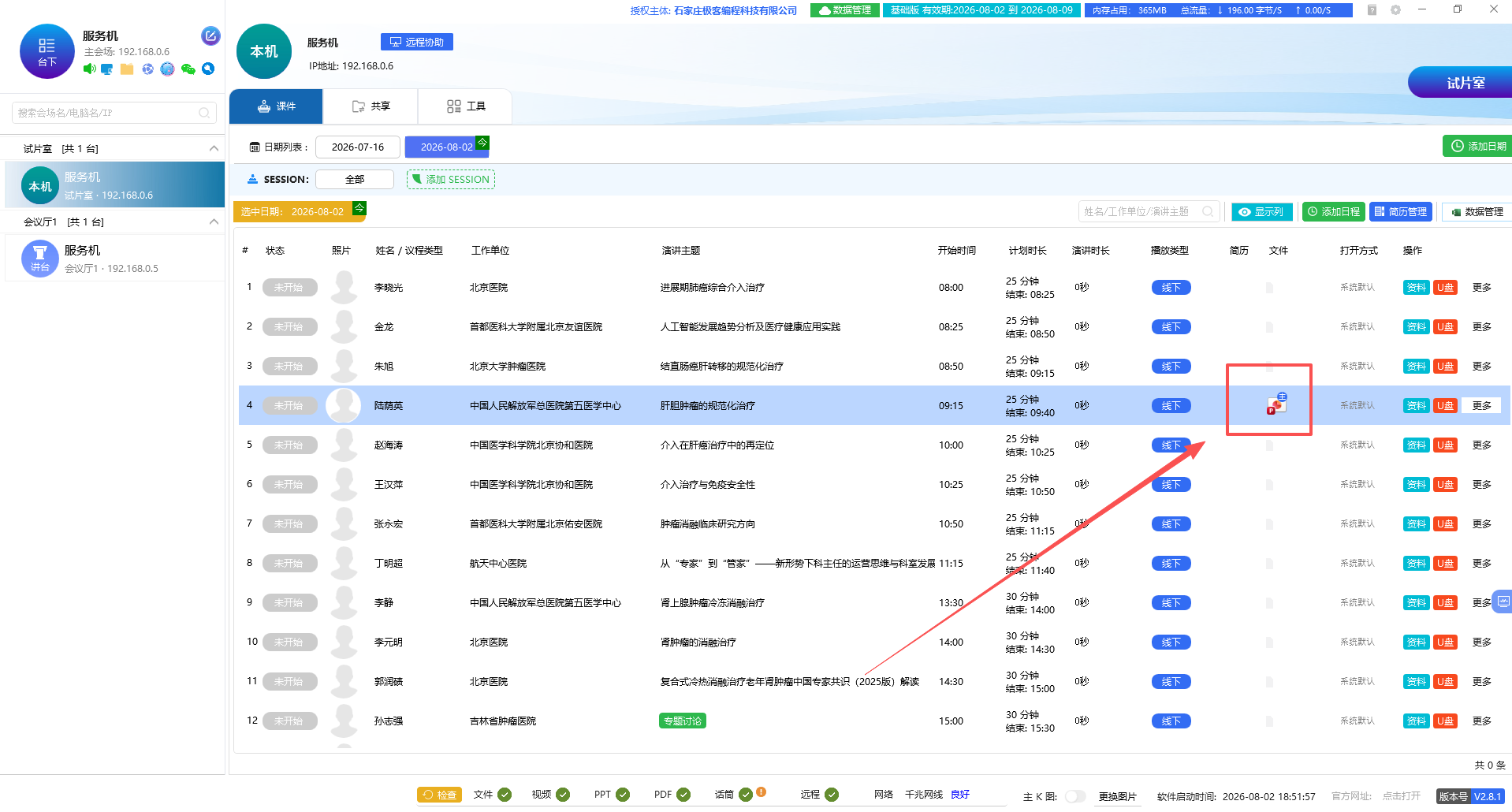Open the yellow folder icon in sidebar header
Screen dimensions: 1512x812
(x=127, y=69)
